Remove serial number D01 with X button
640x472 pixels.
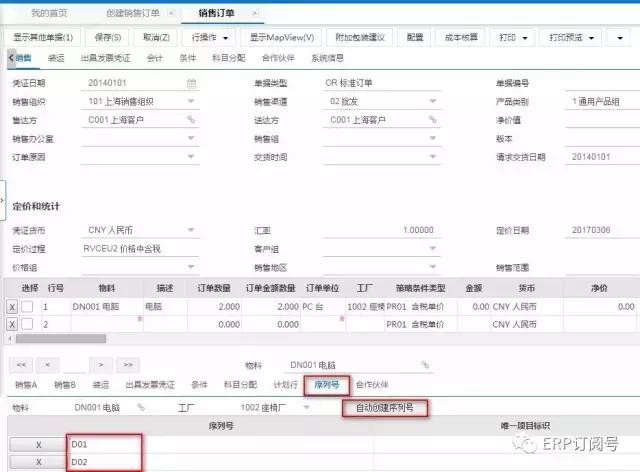point(38,445)
